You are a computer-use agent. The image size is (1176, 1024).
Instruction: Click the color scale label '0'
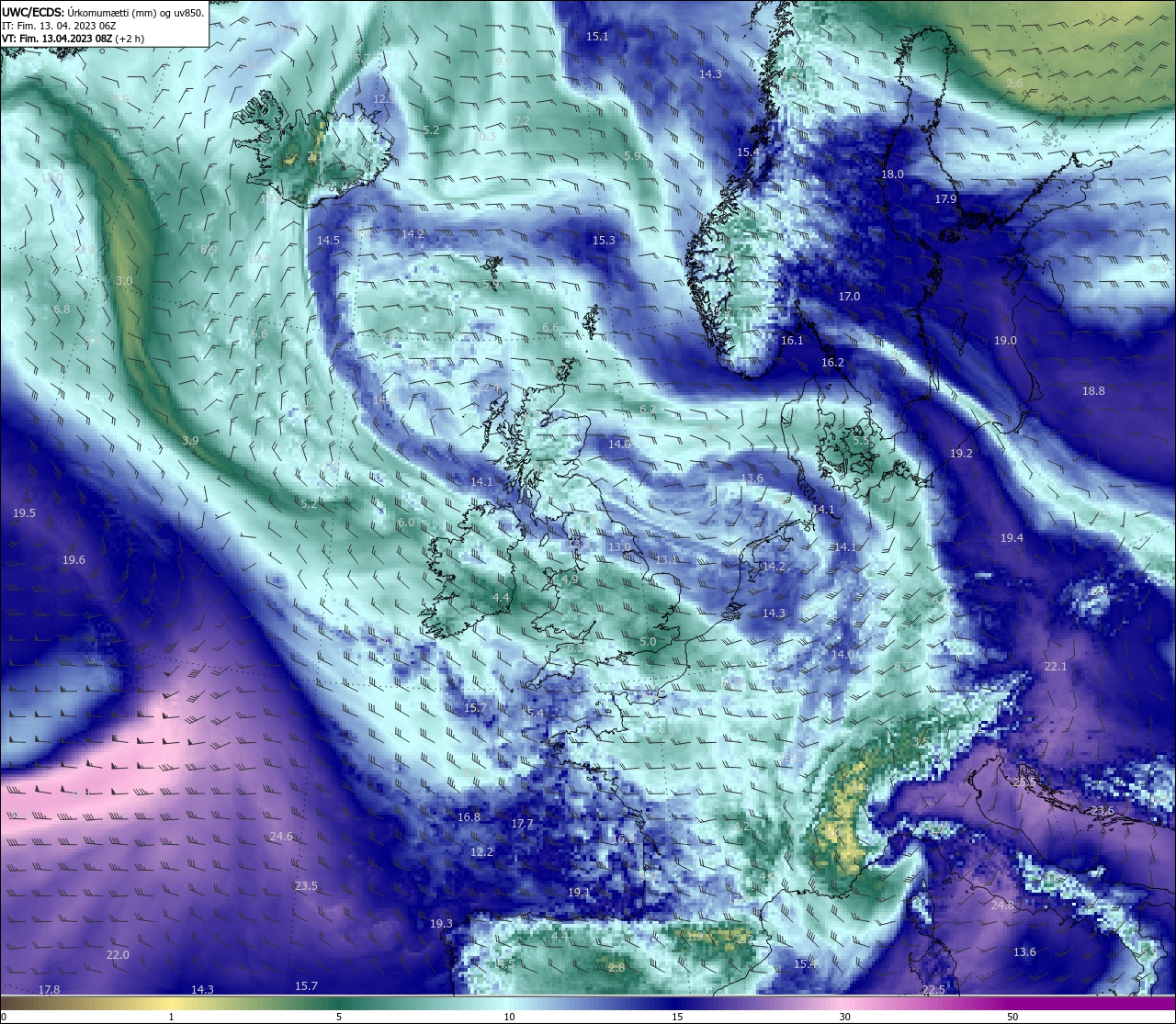3,1017
